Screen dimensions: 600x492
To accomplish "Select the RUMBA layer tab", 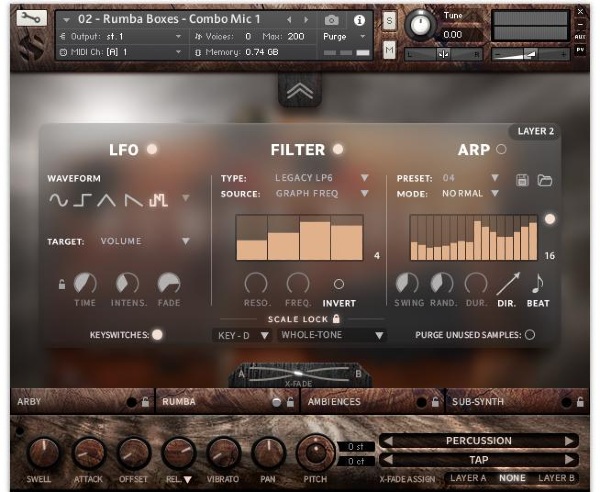I will (x=227, y=402).
